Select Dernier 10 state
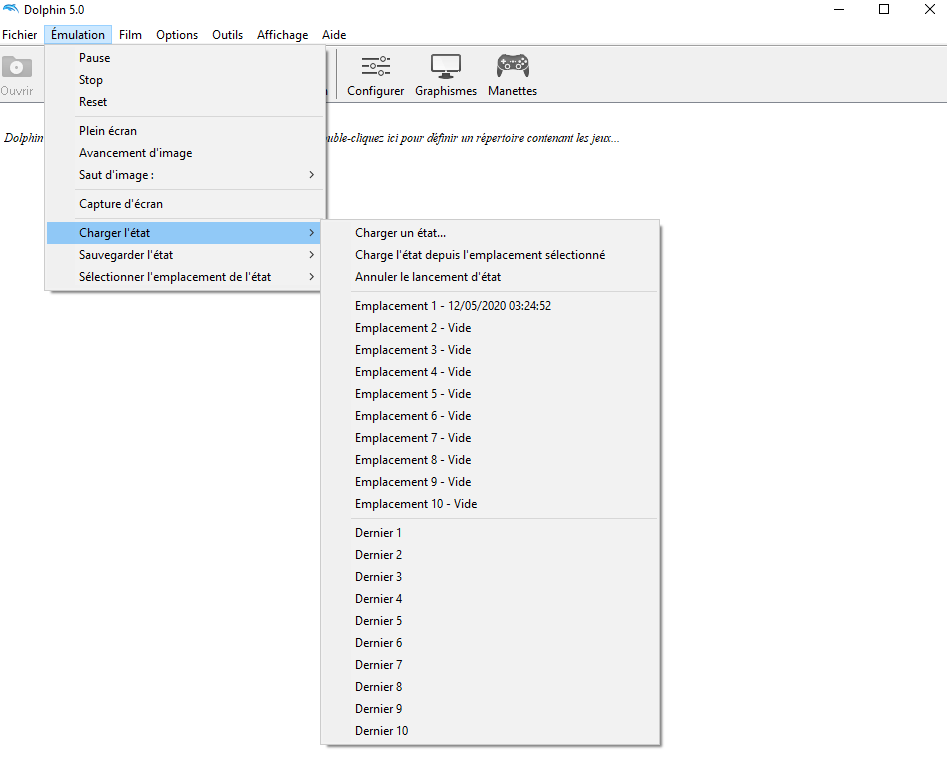The width and height of the screenshot is (948, 762). click(x=490, y=731)
